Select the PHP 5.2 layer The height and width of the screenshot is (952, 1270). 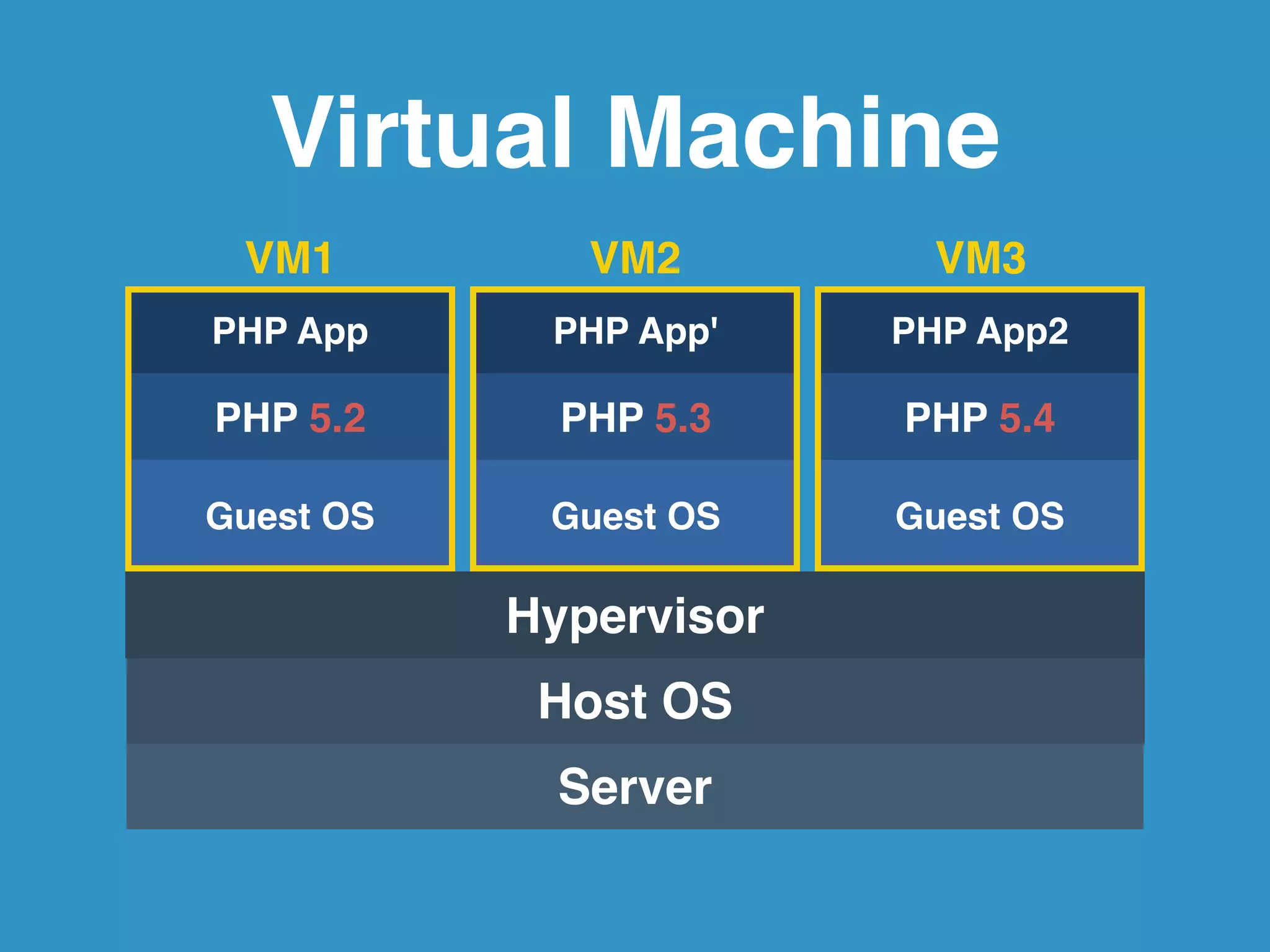point(290,416)
